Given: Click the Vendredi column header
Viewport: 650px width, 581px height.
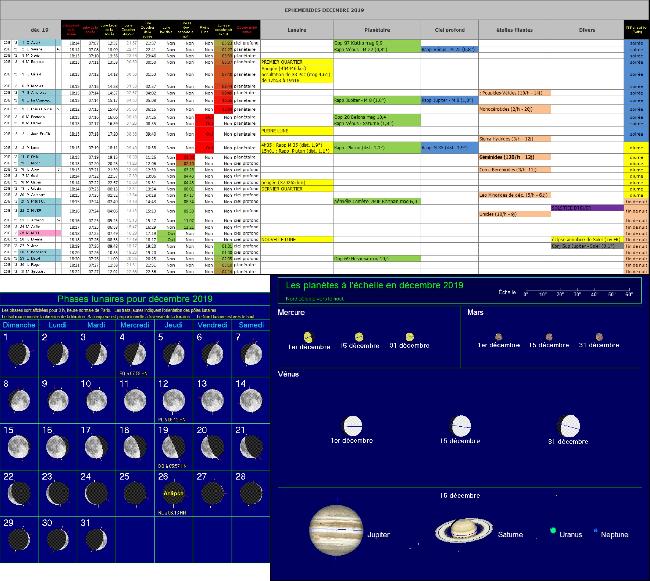Looking at the screenshot, I should click(212, 325).
